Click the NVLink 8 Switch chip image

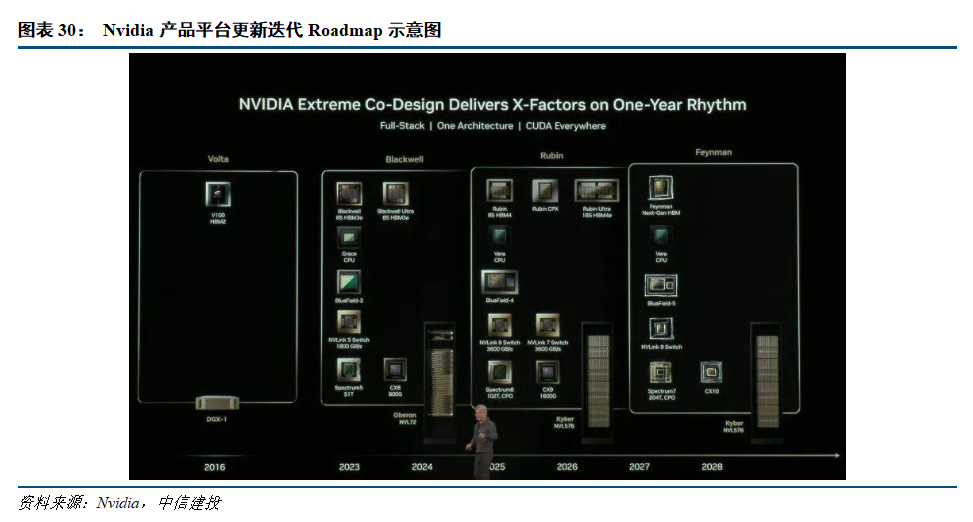661,329
